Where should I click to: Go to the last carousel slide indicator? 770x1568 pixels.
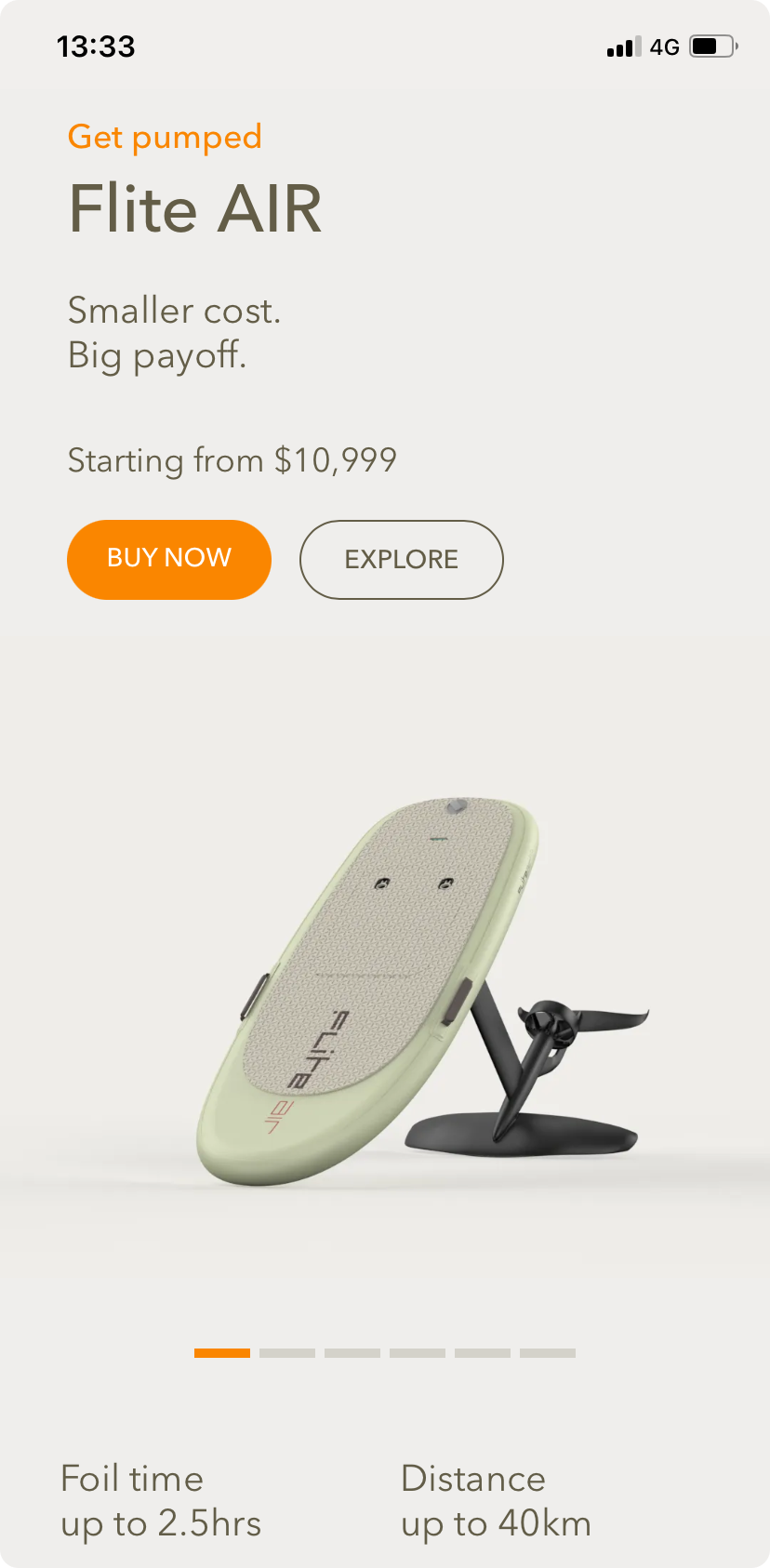pyautogui.click(x=548, y=1353)
